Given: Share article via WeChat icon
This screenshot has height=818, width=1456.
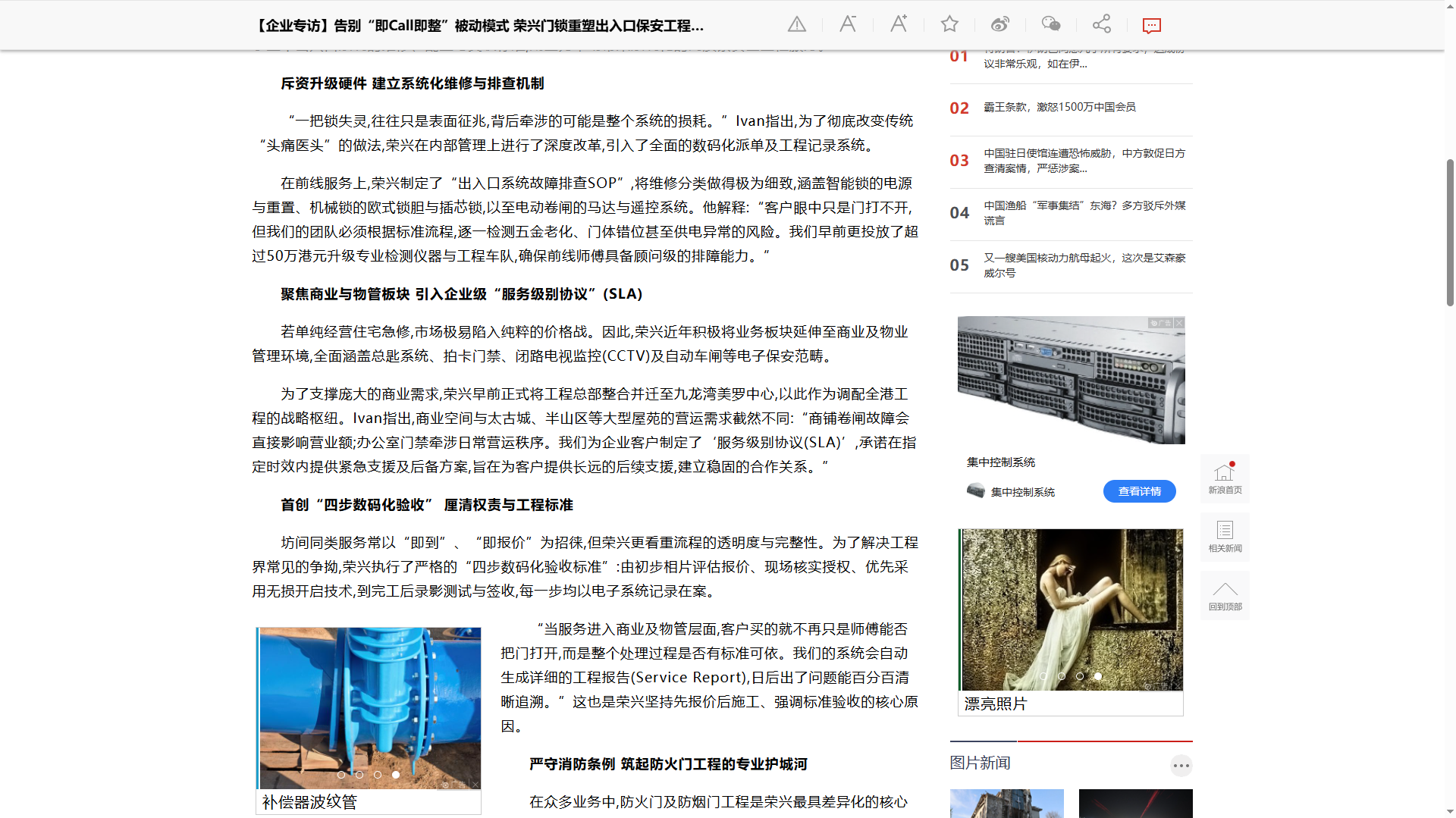Looking at the screenshot, I should point(1051,24).
